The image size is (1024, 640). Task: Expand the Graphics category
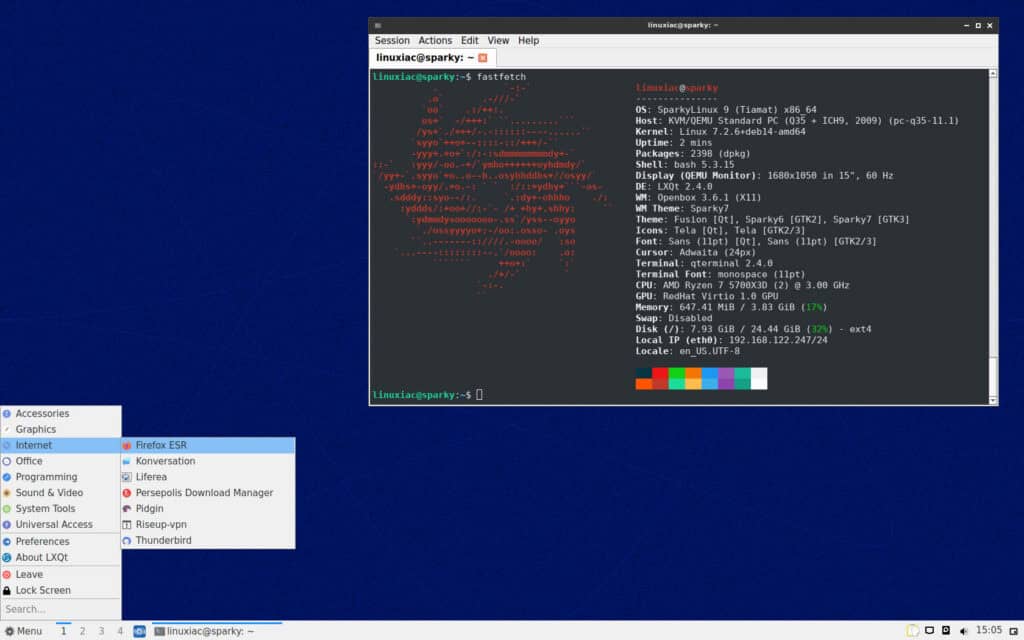coord(61,430)
